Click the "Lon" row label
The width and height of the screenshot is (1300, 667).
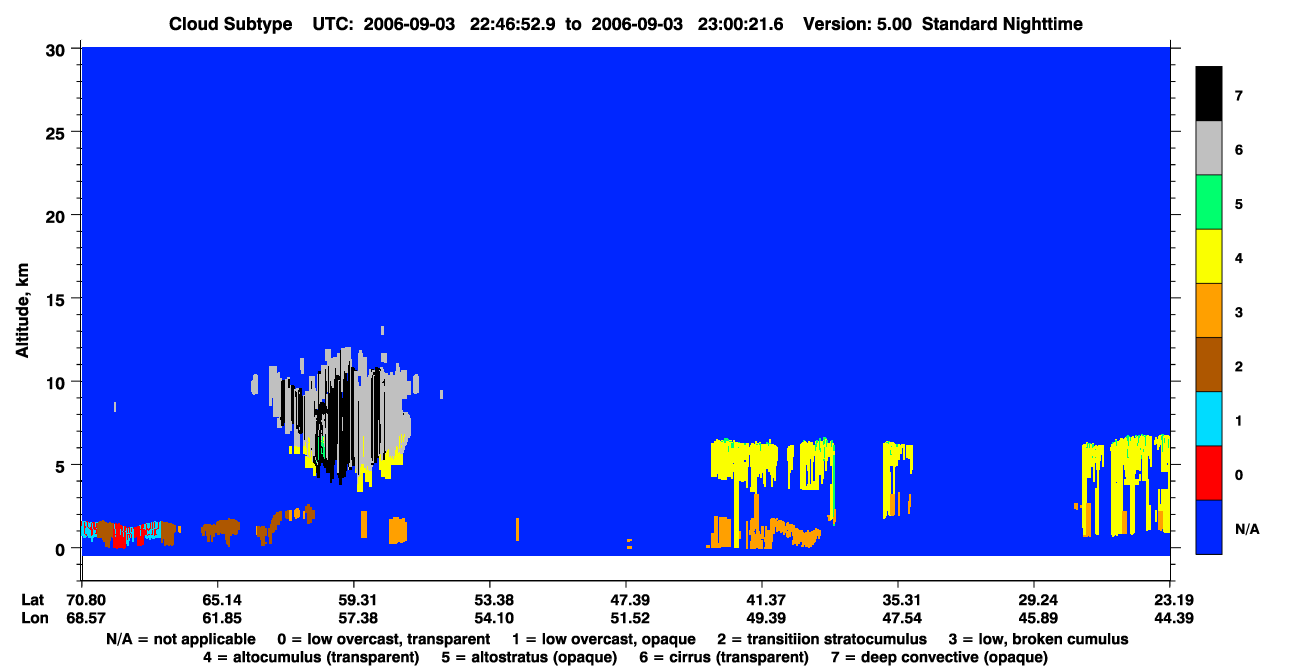point(33,619)
